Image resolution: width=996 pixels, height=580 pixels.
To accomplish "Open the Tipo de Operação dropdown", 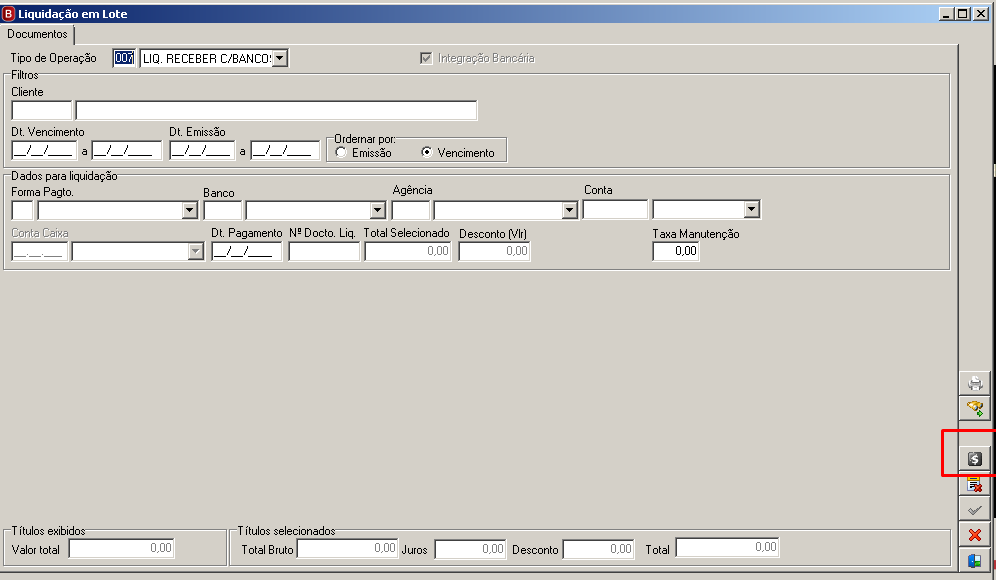I will 279,58.
